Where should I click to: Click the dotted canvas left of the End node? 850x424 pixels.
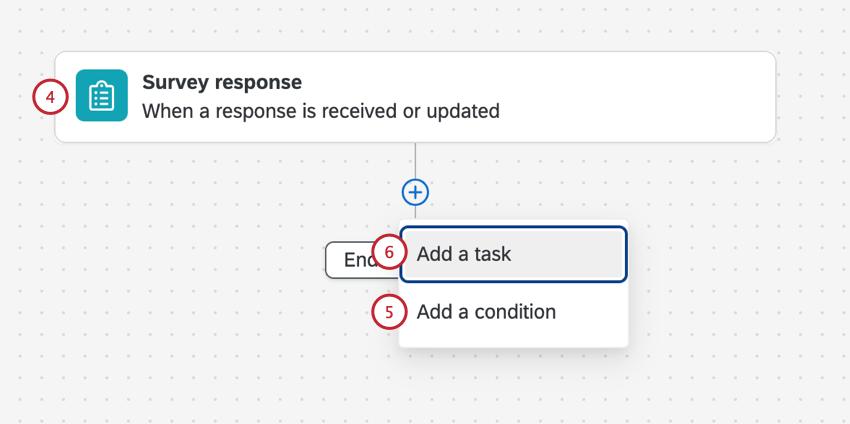200,260
